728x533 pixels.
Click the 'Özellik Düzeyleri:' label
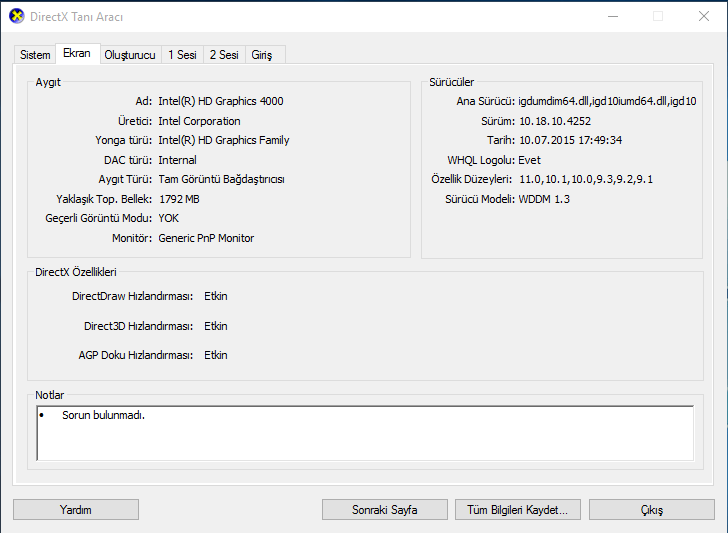point(471,179)
